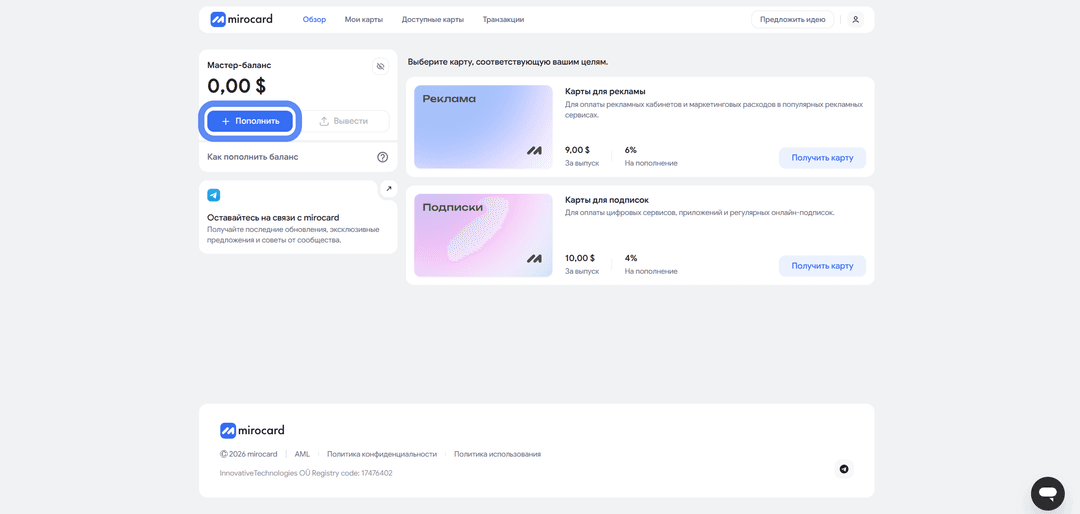Open Политика использования link
1080x514 pixels.
point(497,454)
